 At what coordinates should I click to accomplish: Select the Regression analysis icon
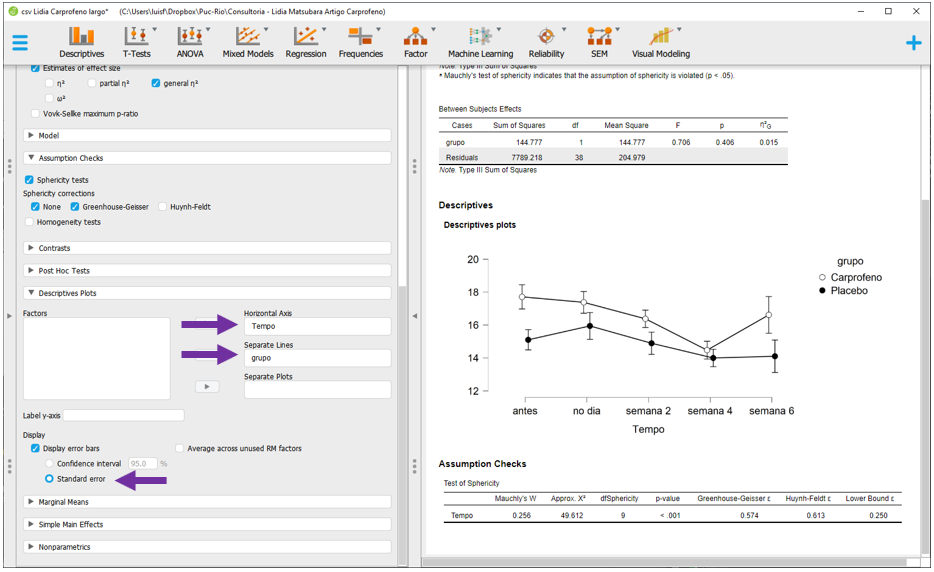click(305, 41)
